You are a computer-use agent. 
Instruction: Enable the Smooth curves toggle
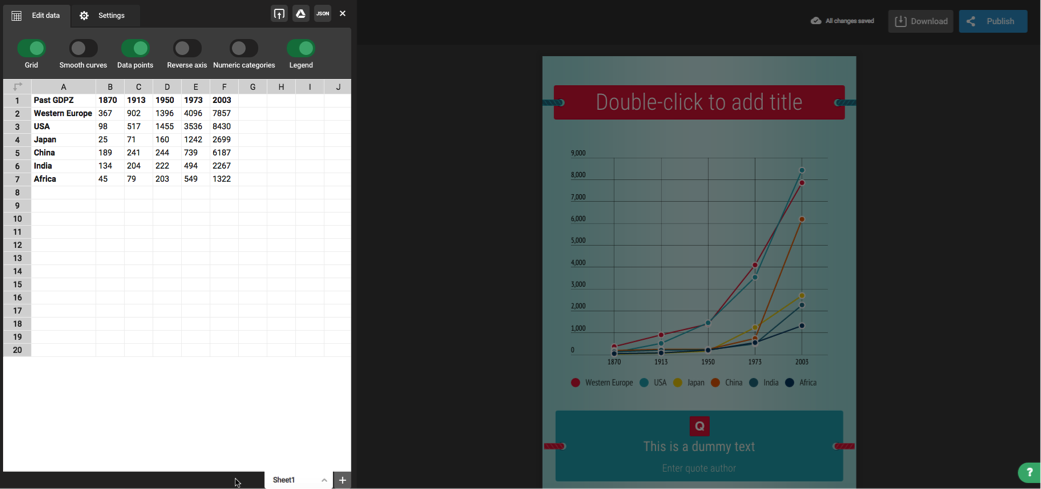[83, 48]
